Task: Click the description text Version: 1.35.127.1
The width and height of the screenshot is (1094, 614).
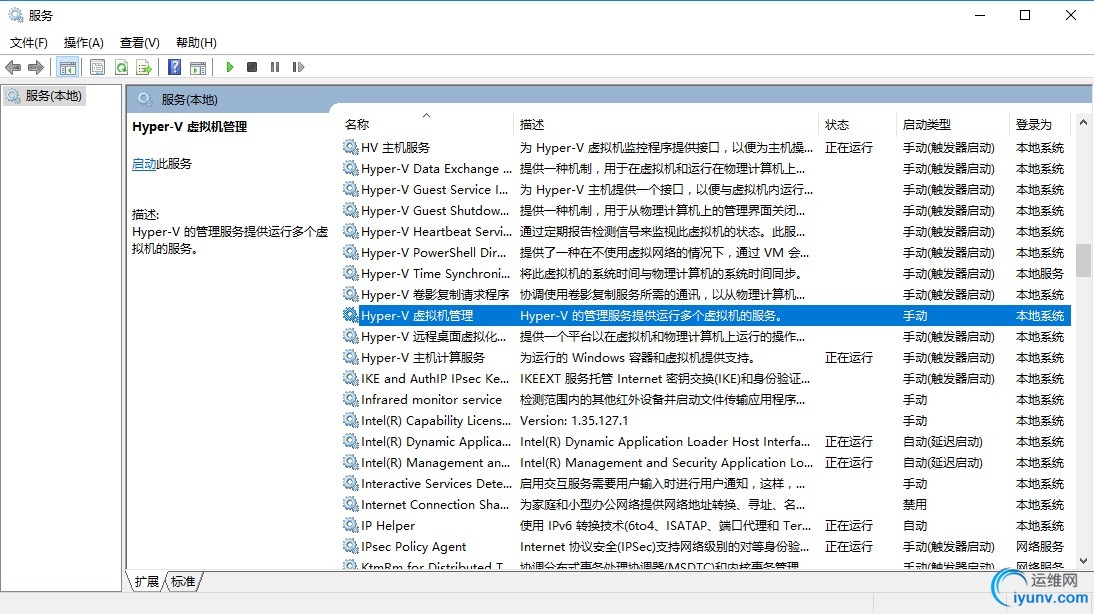Action: click(x=574, y=421)
